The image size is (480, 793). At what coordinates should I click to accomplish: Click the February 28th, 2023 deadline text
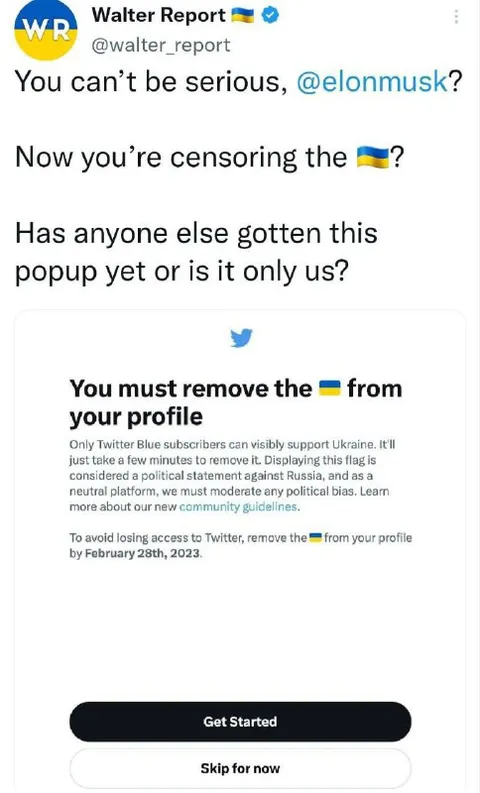pyautogui.click(x=143, y=553)
